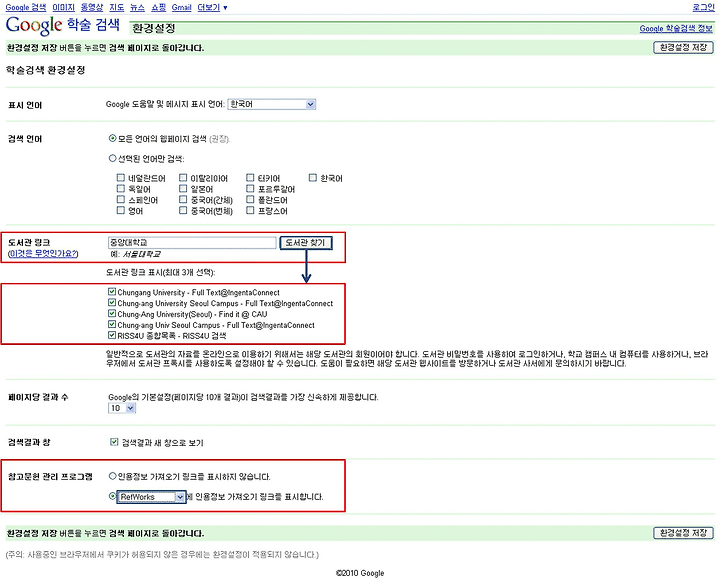Check the 중국어(번체) language checkbox

(183, 210)
